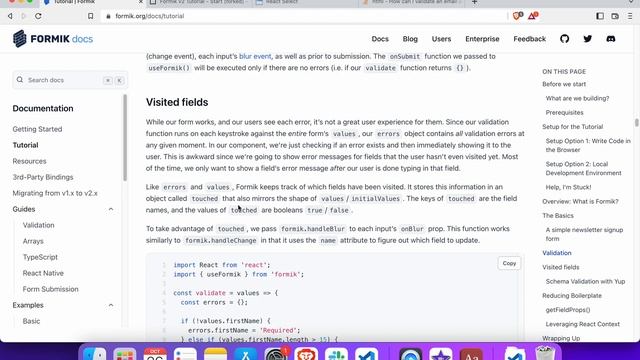The width and height of the screenshot is (640, 360).
Task: Switch to Formik v2 tutorial tab
Action: (199, 2)
